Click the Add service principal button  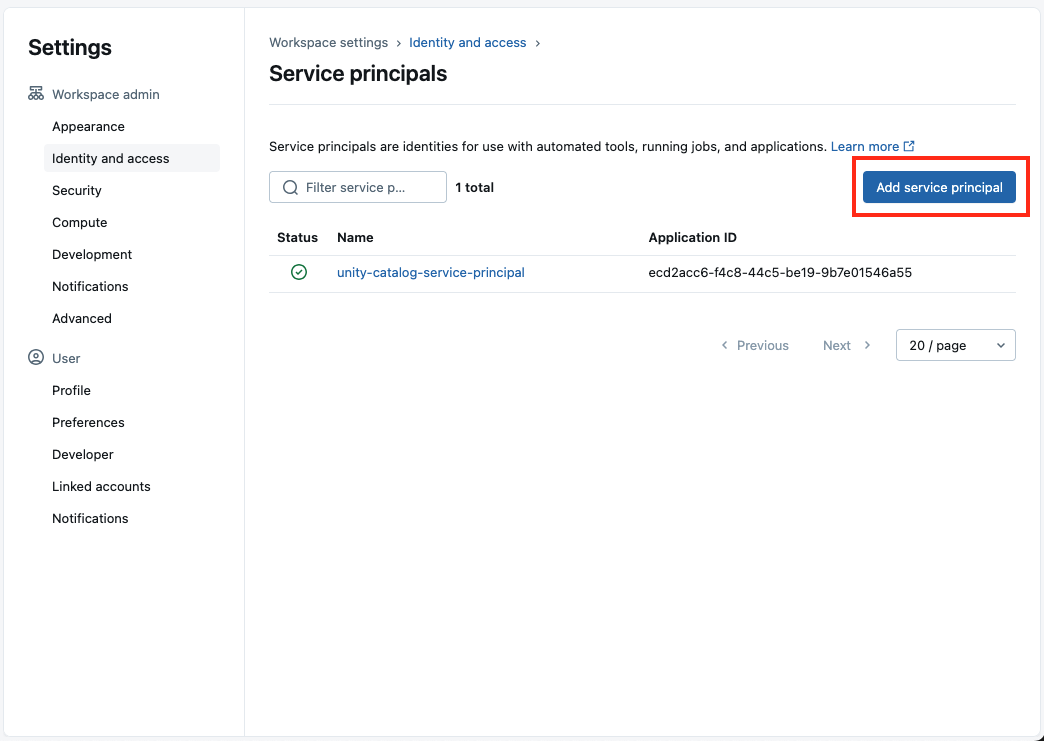pos(939,187)
